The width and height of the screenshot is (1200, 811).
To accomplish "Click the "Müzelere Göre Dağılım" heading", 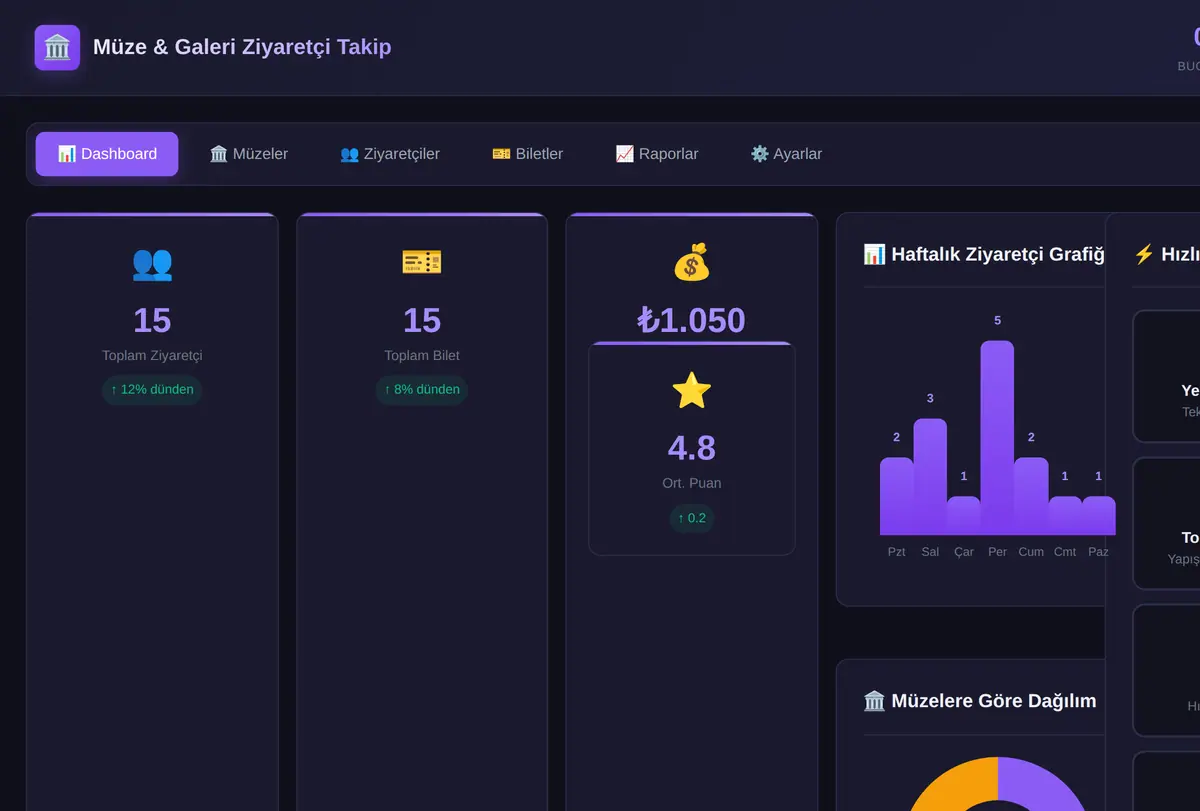I will click(980, 701).
